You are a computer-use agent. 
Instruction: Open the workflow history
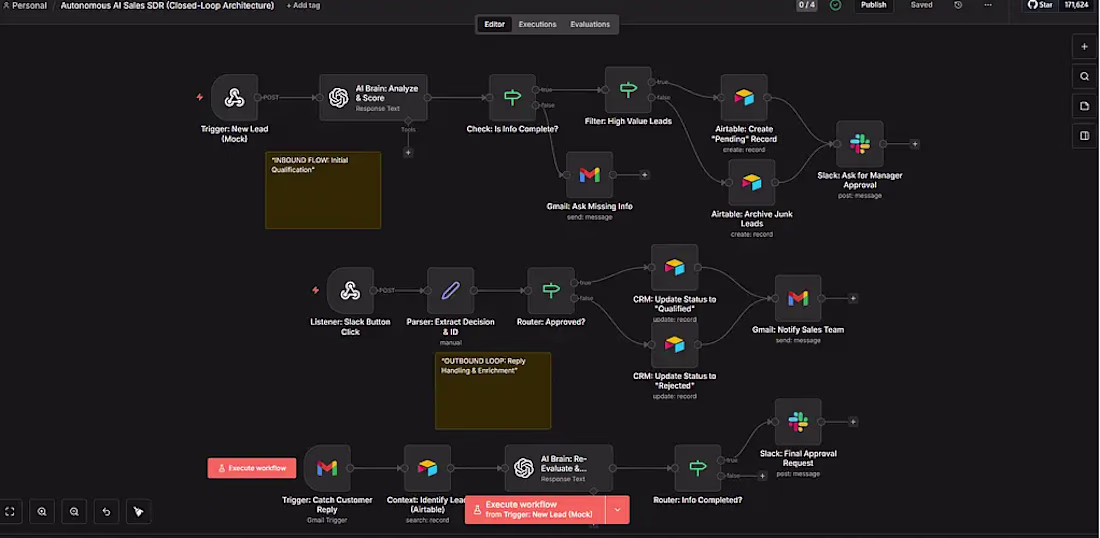[x=958, y=5]
